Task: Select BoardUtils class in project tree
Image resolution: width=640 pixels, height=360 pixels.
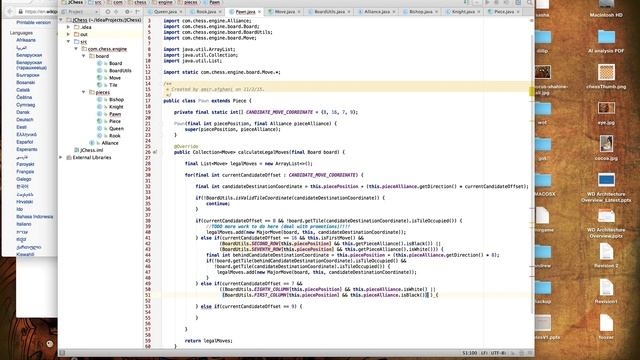Action: tap(120, 71)
